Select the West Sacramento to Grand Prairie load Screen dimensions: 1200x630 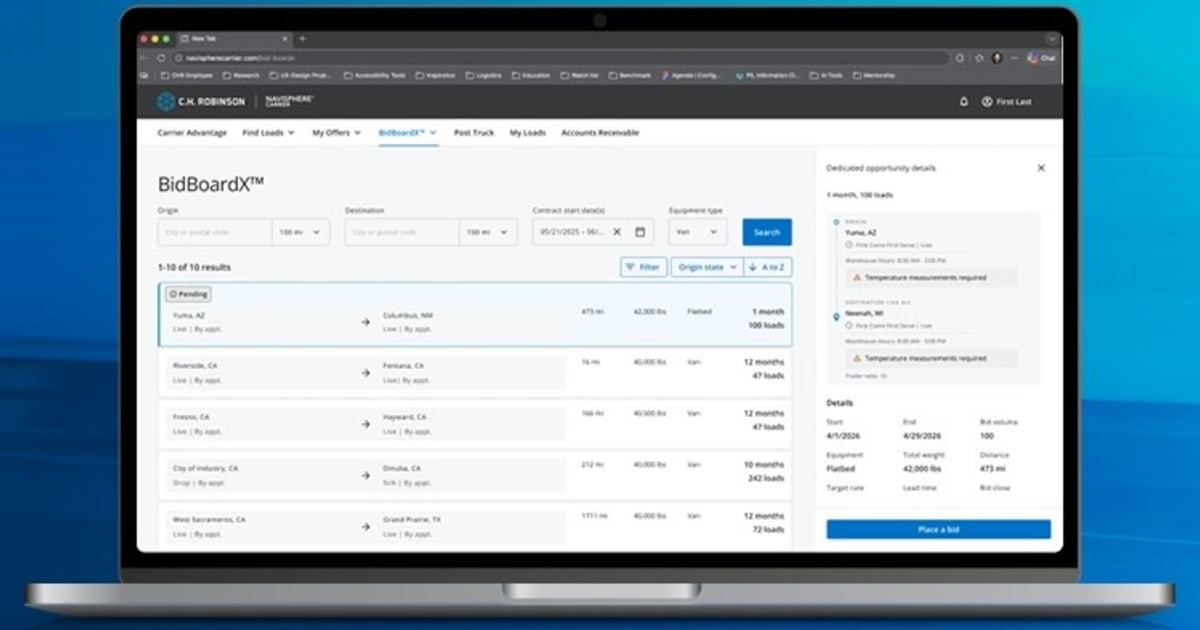tap(475, 526)
